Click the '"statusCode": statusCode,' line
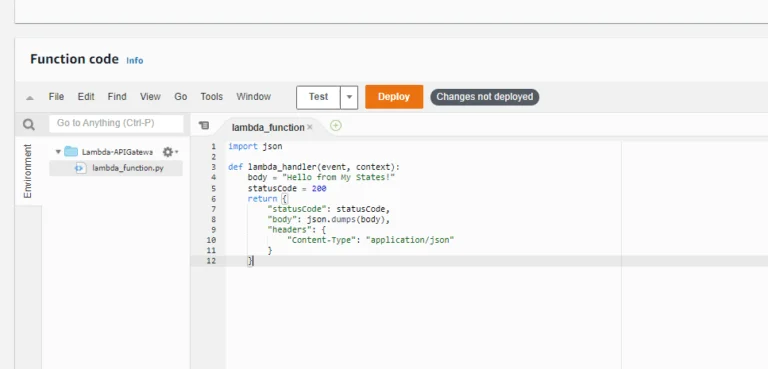This screenshot has width=768, height=369. (x=329, y=209)
